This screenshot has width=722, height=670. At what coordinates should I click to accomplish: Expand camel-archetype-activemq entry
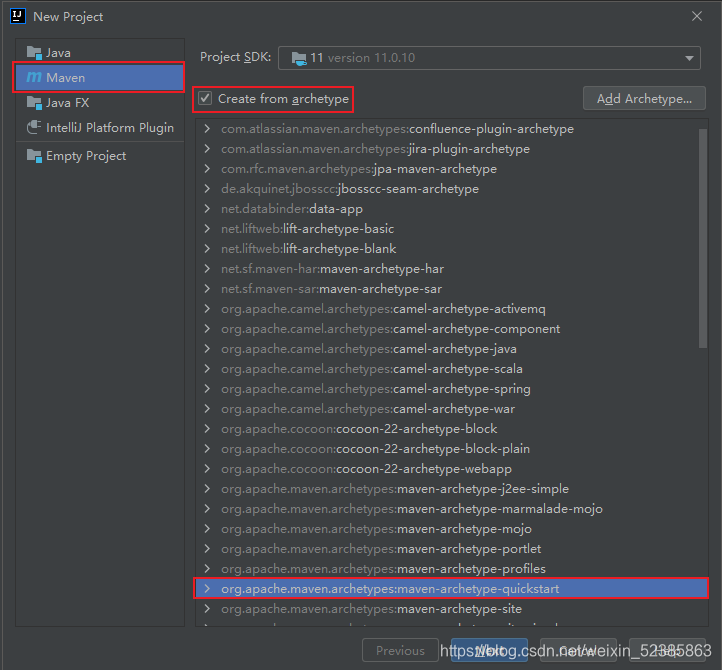tap(207, 309)
